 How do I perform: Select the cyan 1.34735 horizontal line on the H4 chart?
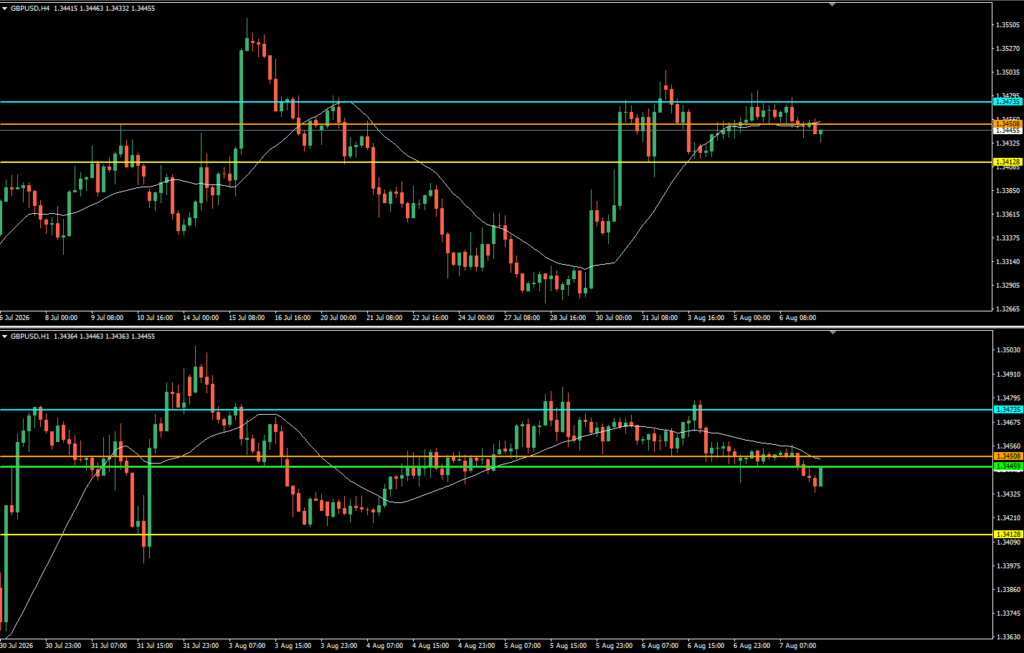pos(496,102)
